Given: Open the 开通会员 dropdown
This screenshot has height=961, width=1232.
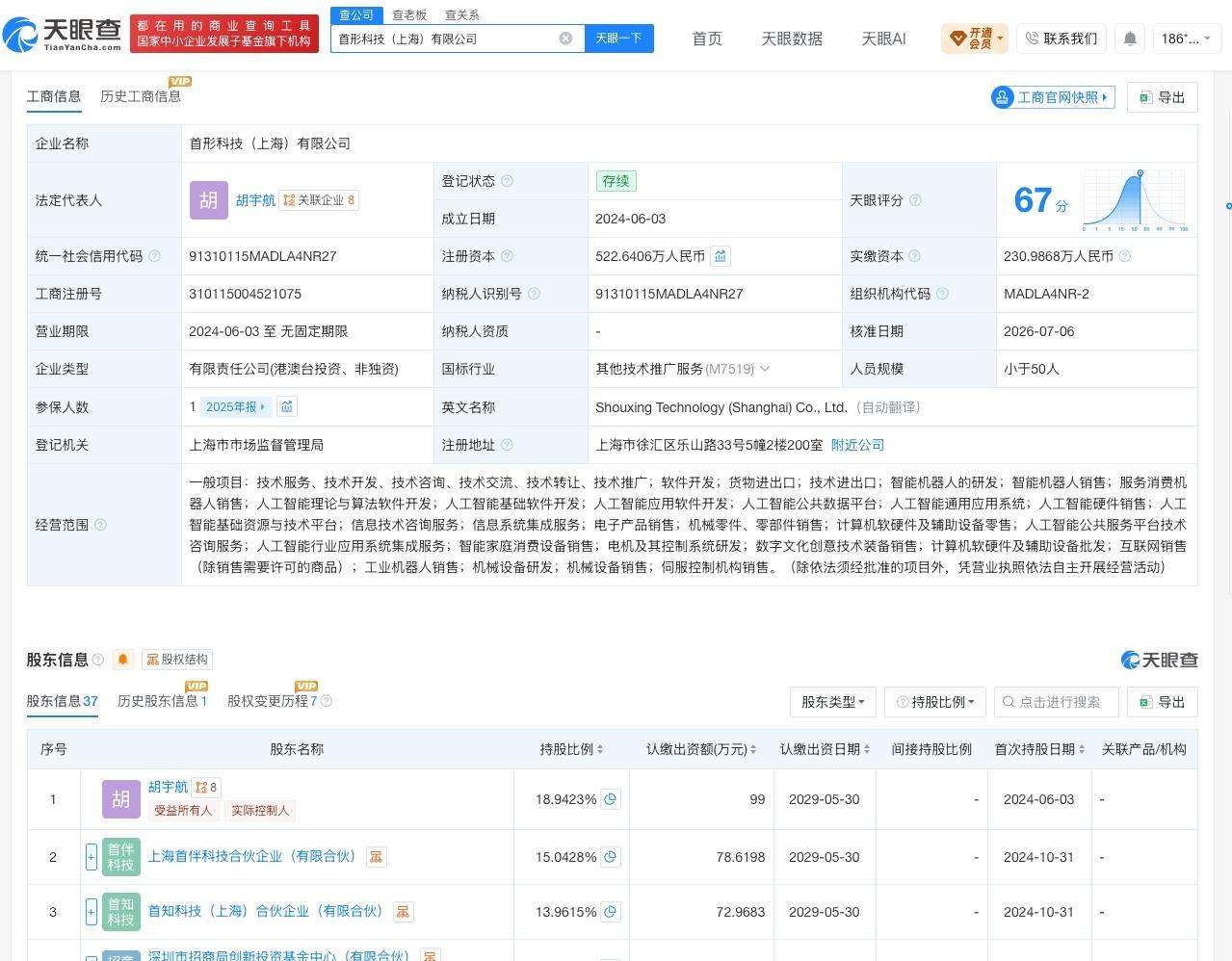Looking at the screenshot, I should pos(977,39).
